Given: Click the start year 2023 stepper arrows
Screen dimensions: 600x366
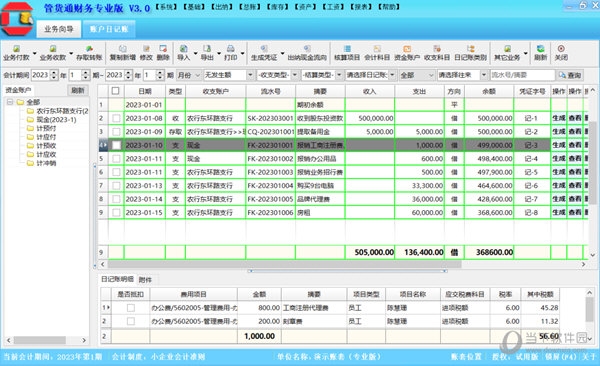Looking at the screenshot, I should [x=54, y=75].
